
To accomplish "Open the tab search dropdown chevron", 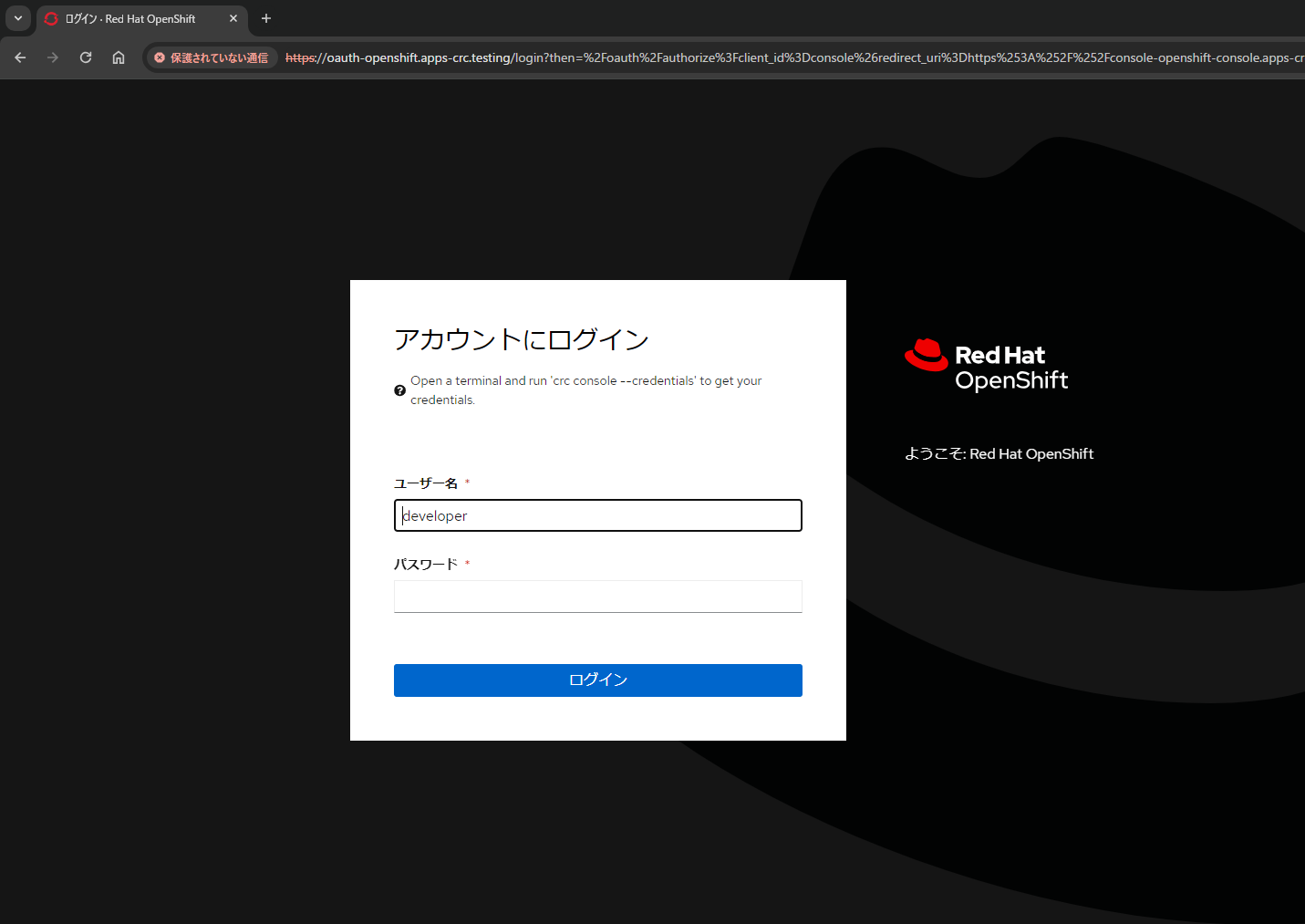I will click(18, 18).
